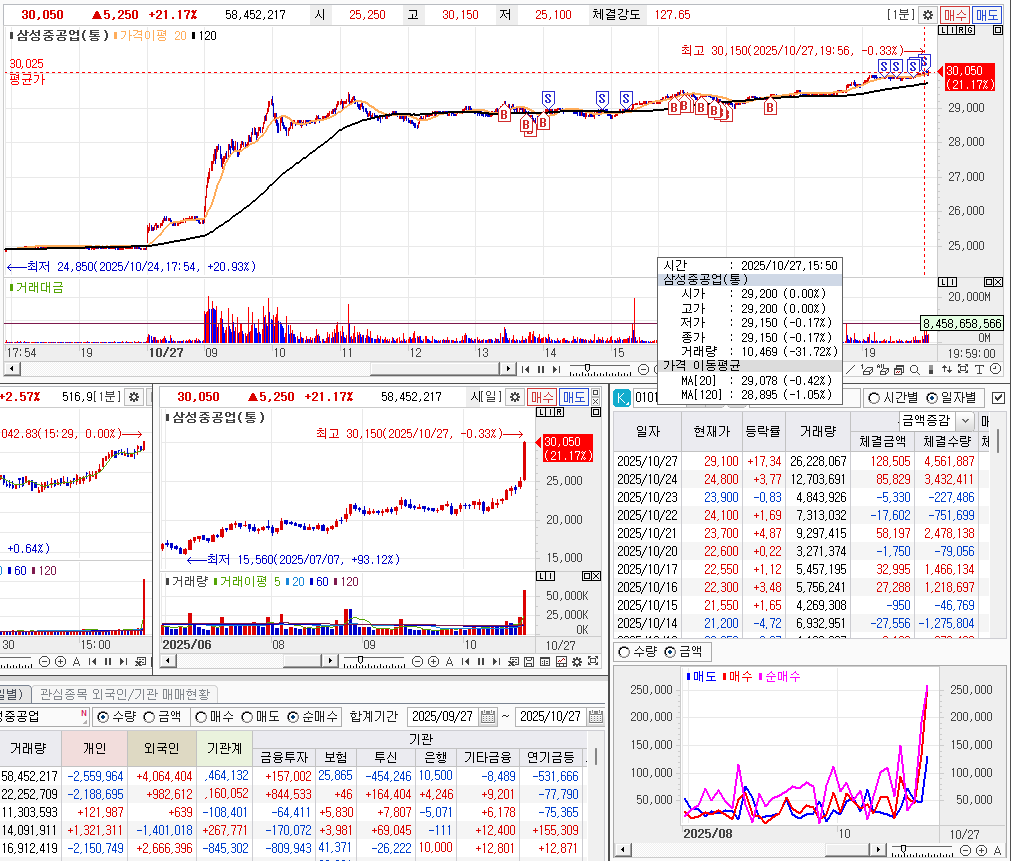Select the 시간별 radio button

coord(874,398)
